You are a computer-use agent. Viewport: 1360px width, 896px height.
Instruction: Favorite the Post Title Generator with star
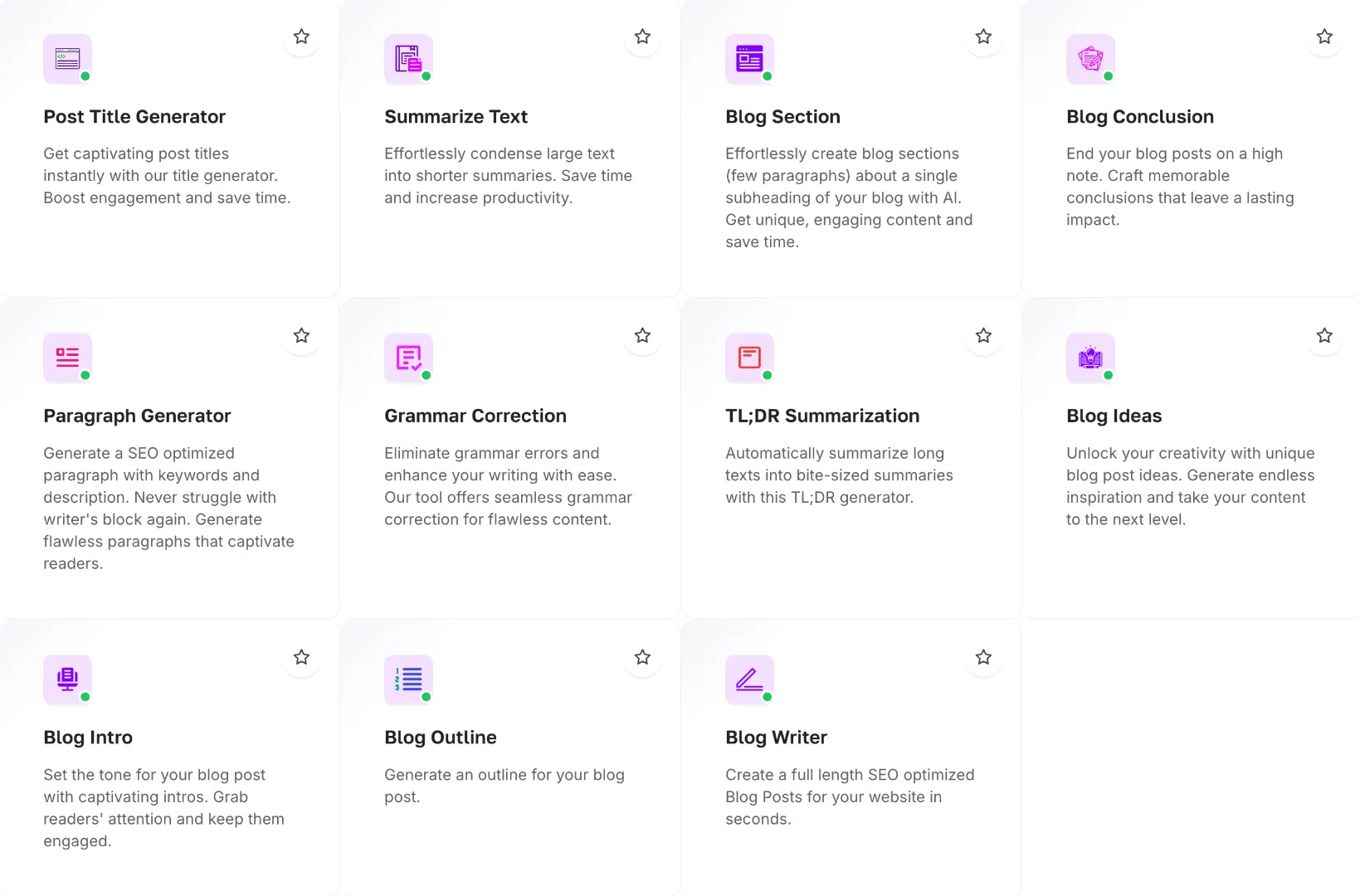tap(301, 37)
